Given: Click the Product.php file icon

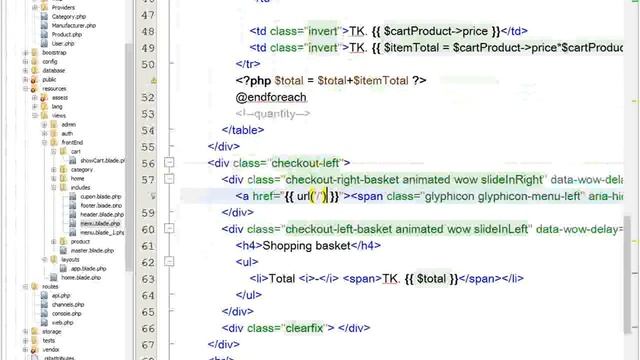Looking at the screenshot, I should (x=44, y=35).
